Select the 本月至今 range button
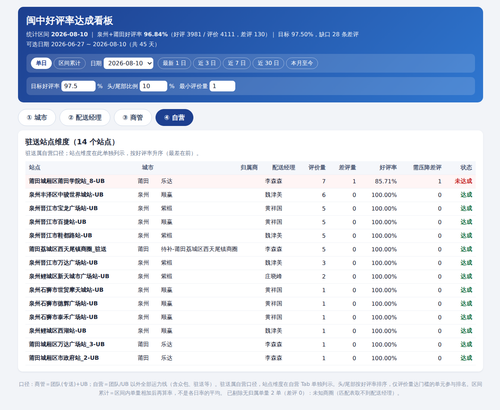This screenshot has height=410, width=500. pyautogui.click(x=302, y=63)
